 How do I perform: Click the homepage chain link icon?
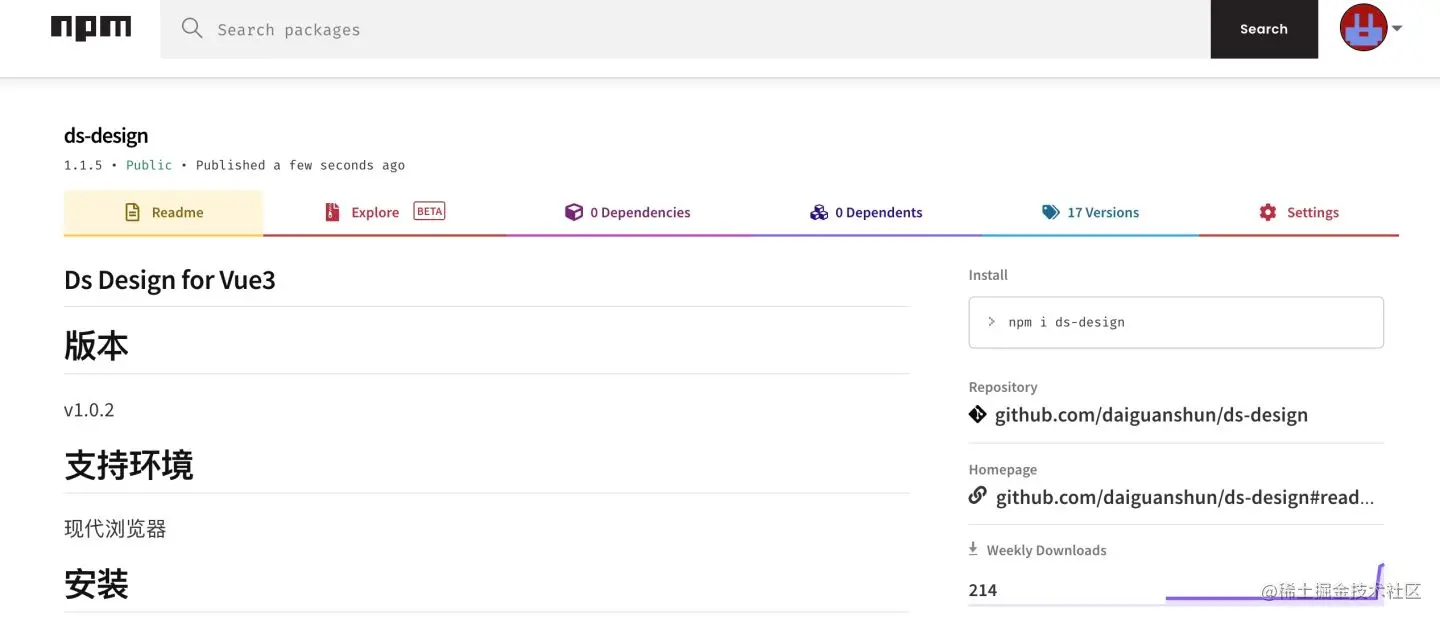coord(978,495)
